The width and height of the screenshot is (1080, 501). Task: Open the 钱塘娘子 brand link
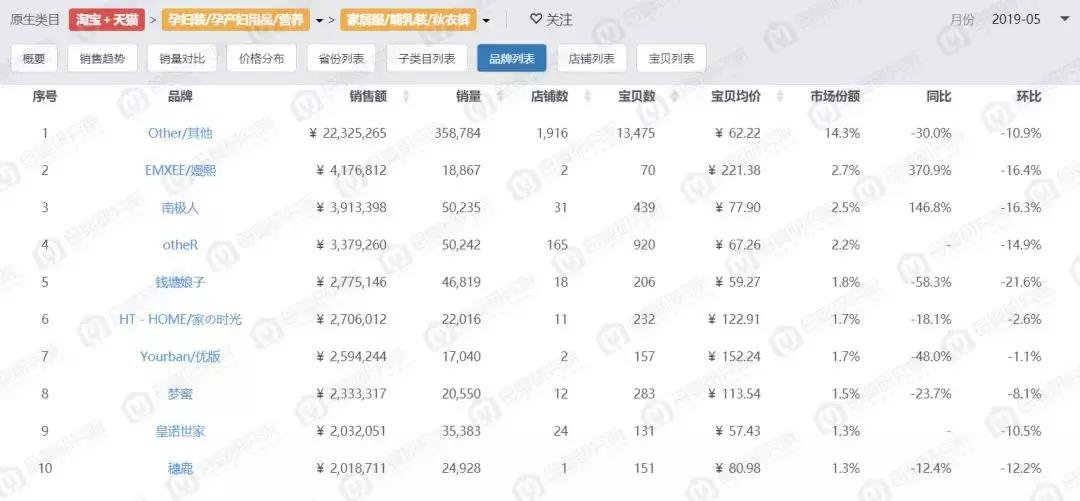(x=180, y=282)
